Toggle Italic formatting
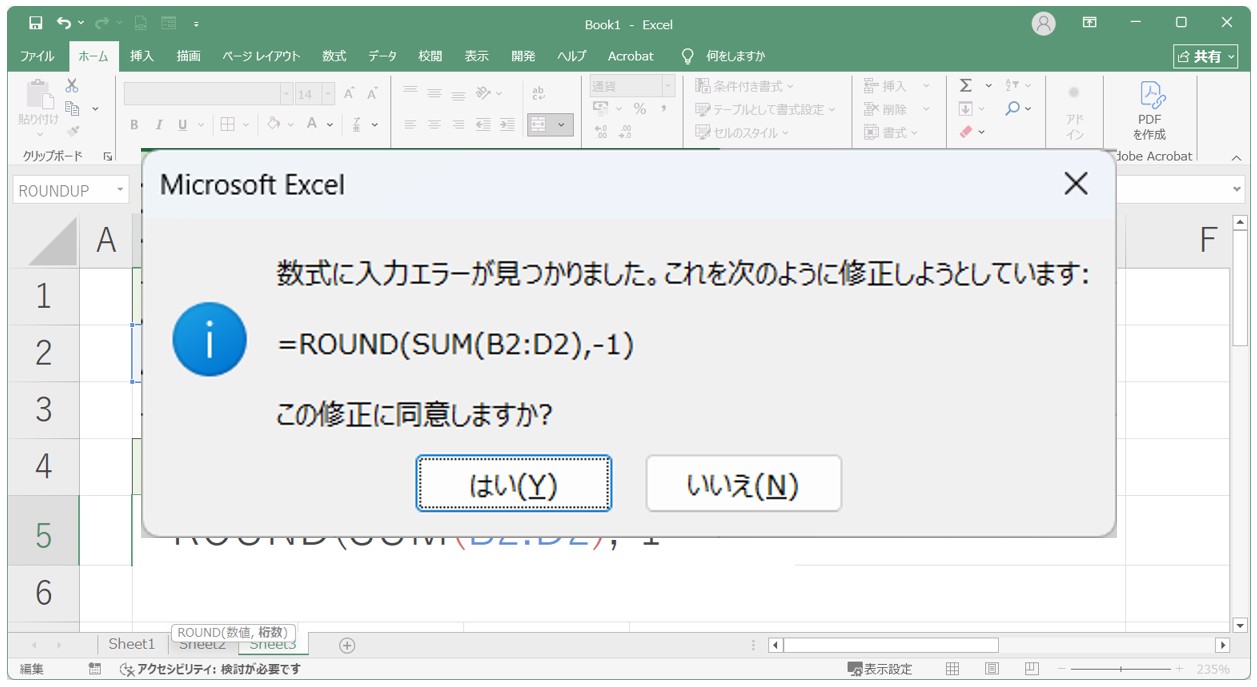Viewport: 1257px width, 687px height. (158, 125)
